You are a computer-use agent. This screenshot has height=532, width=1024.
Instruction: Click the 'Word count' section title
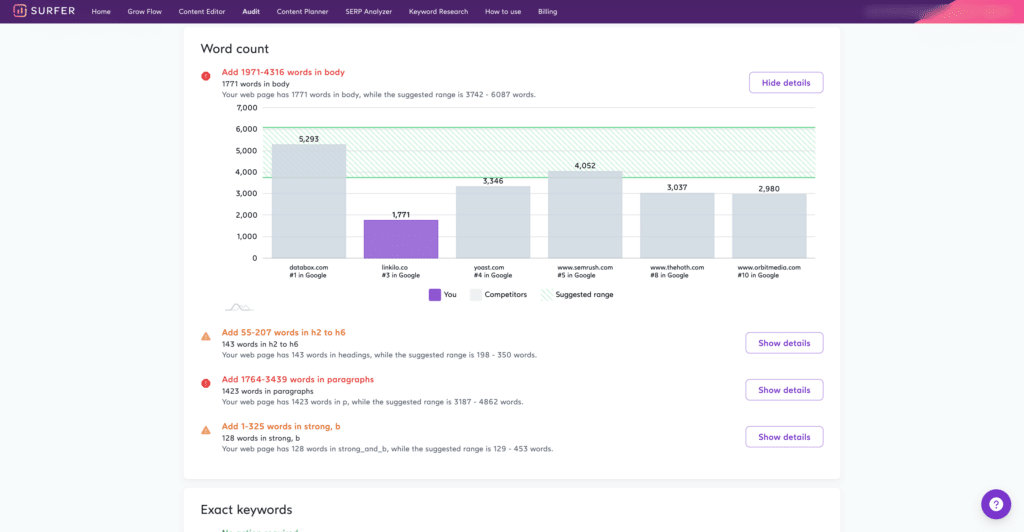[x=234, y=49]
